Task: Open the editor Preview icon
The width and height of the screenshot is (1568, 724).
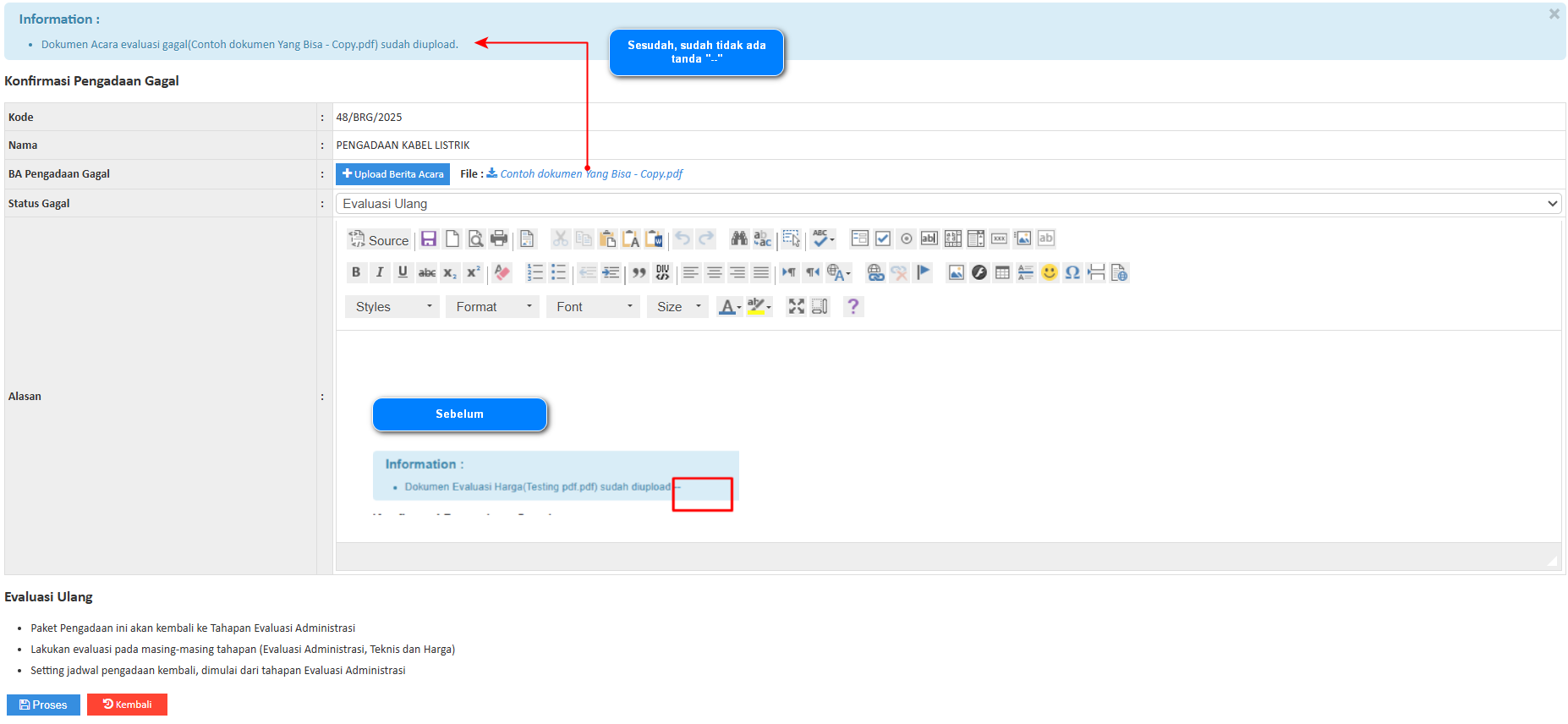Action: tap(476, 239)
